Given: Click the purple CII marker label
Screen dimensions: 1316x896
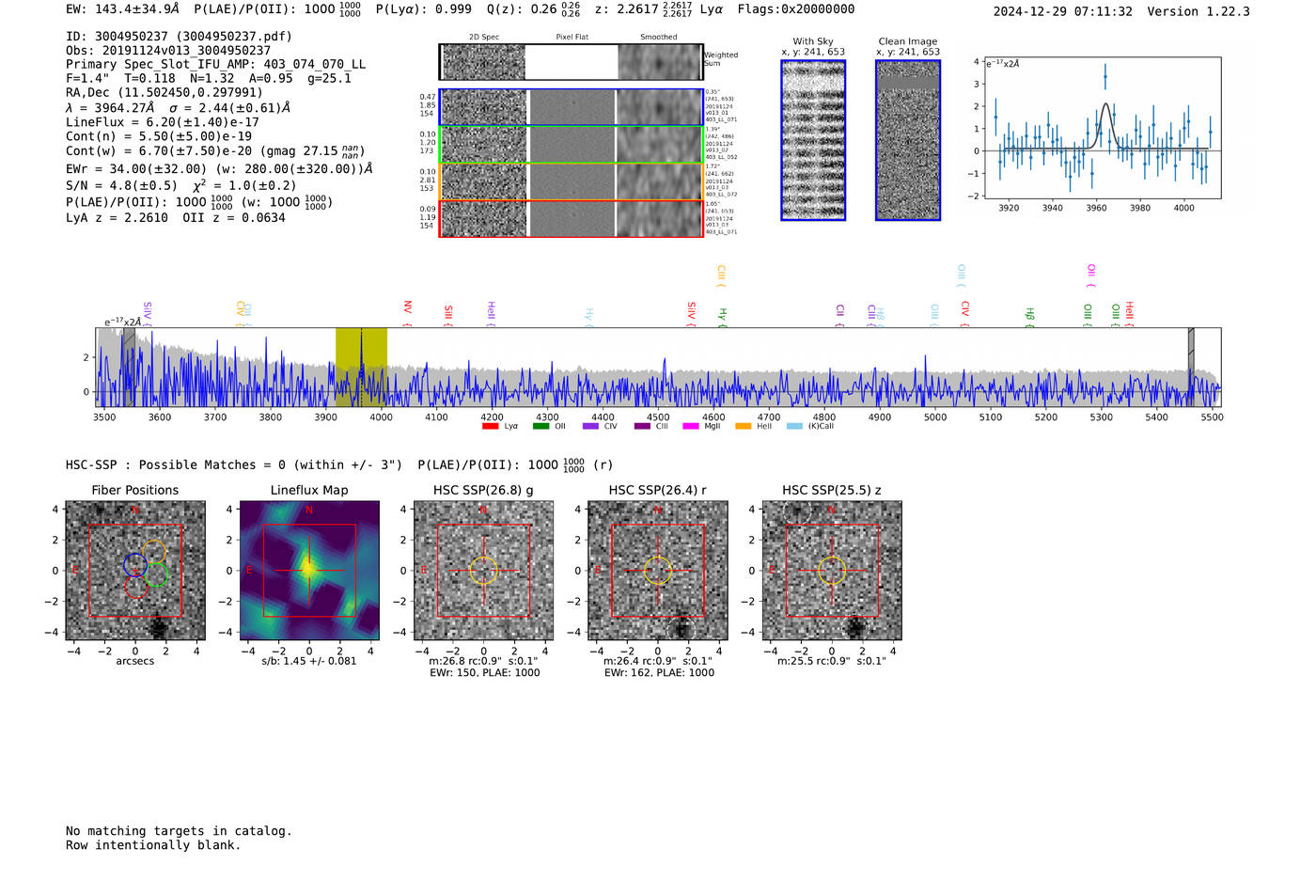Looking at the screenshot, I should [839, 313].
